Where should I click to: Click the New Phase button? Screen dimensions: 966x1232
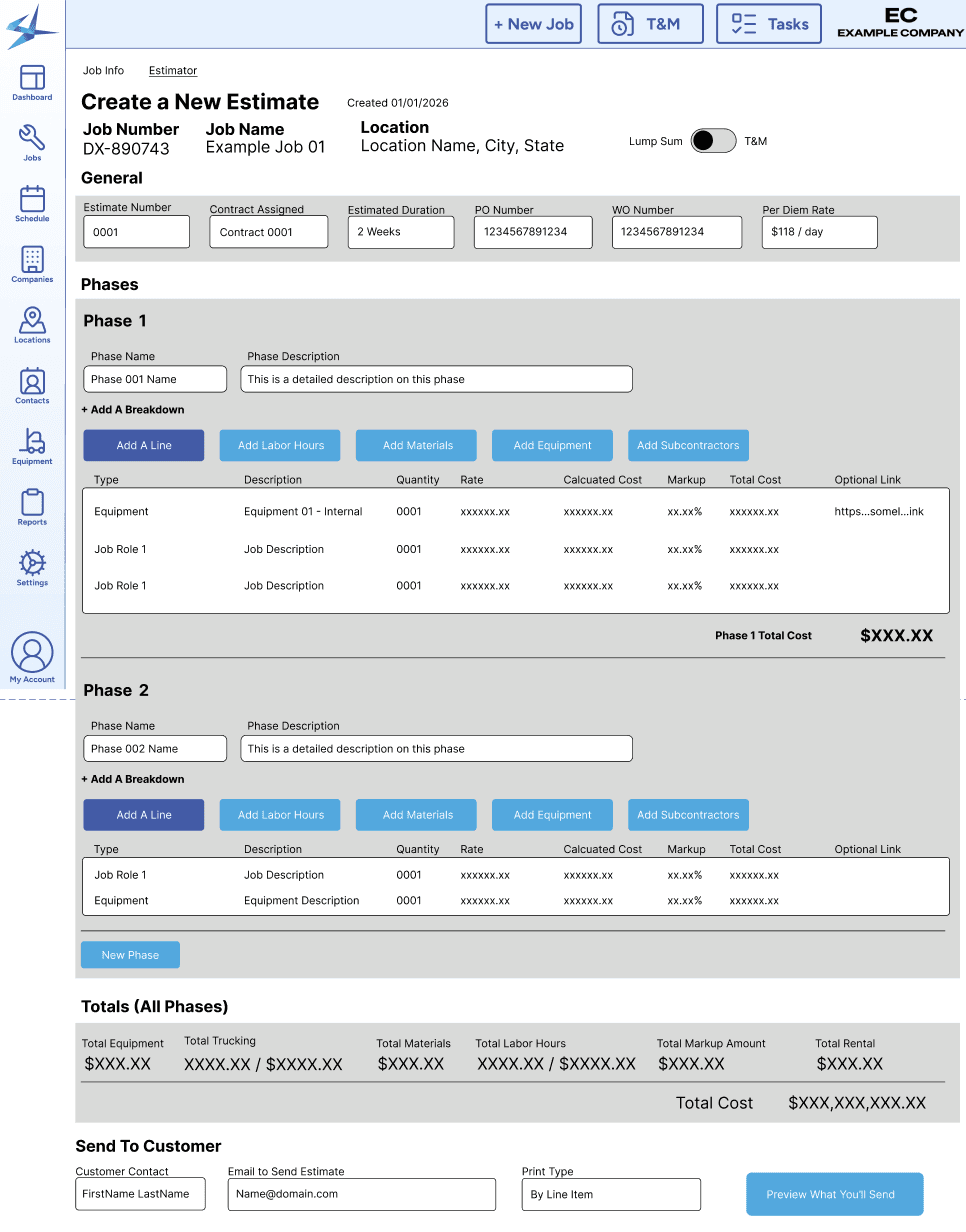(130, 955)
